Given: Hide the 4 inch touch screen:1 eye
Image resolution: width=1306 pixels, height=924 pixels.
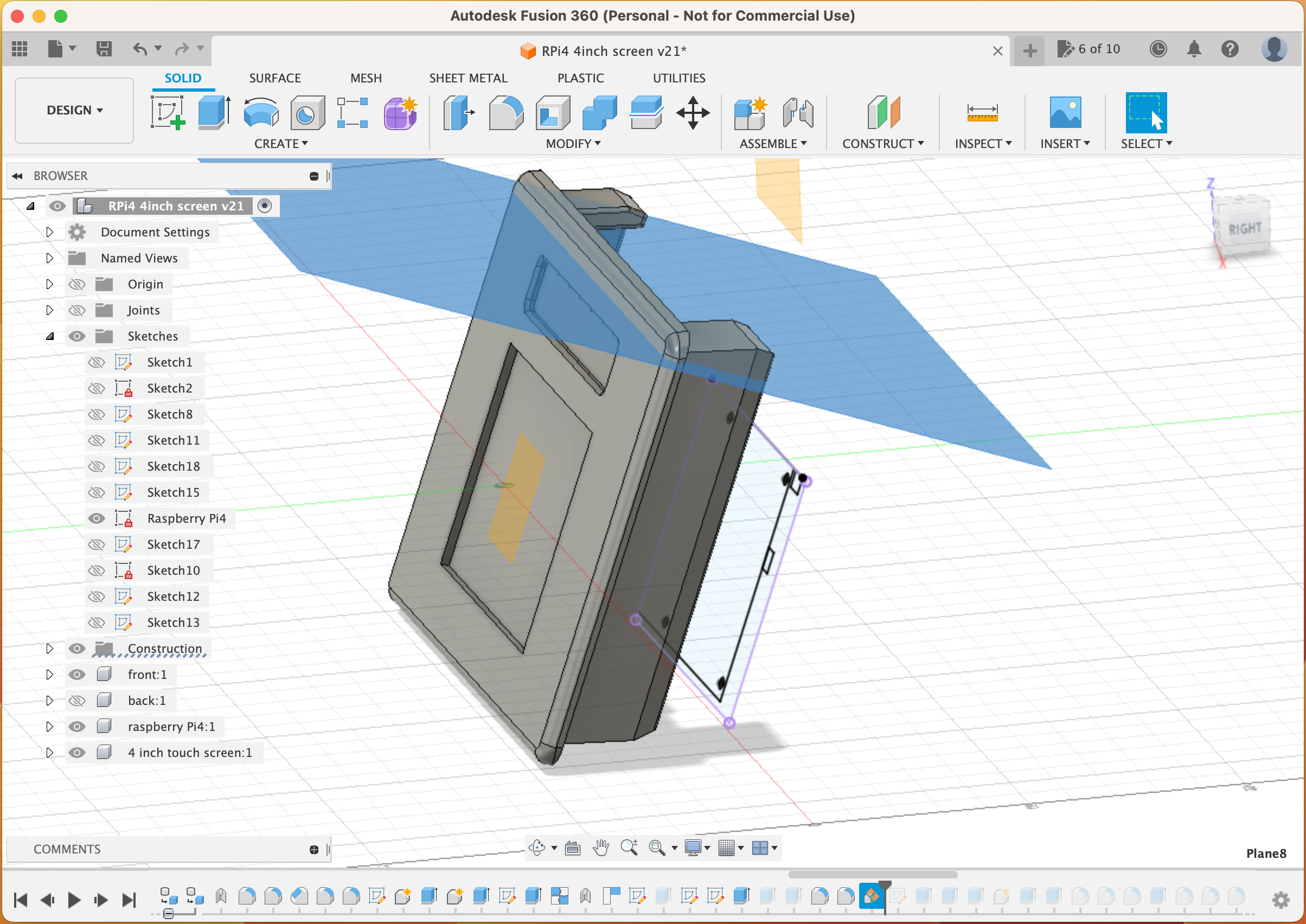Looking at the screenshot, I should pyautogui.click(x=77, y=753).
